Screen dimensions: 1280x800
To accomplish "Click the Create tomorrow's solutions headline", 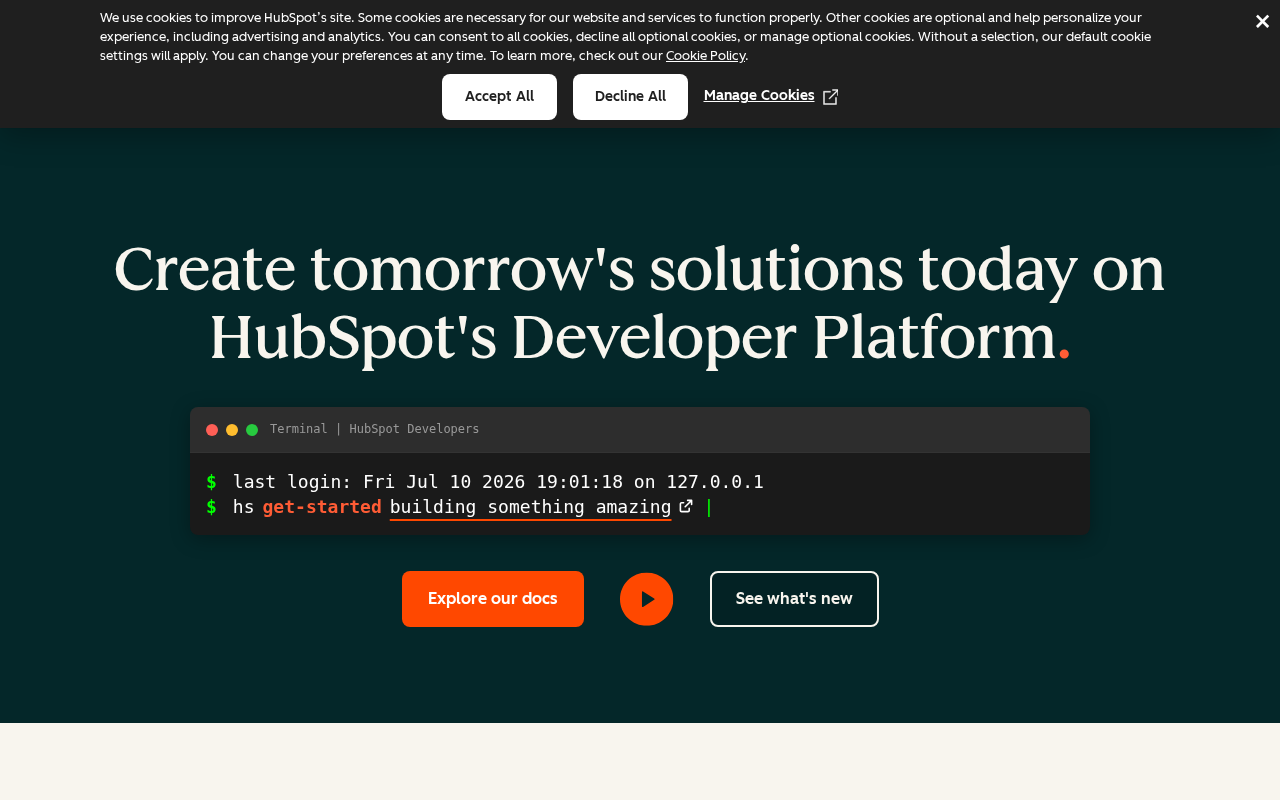I will pos(640,303).
